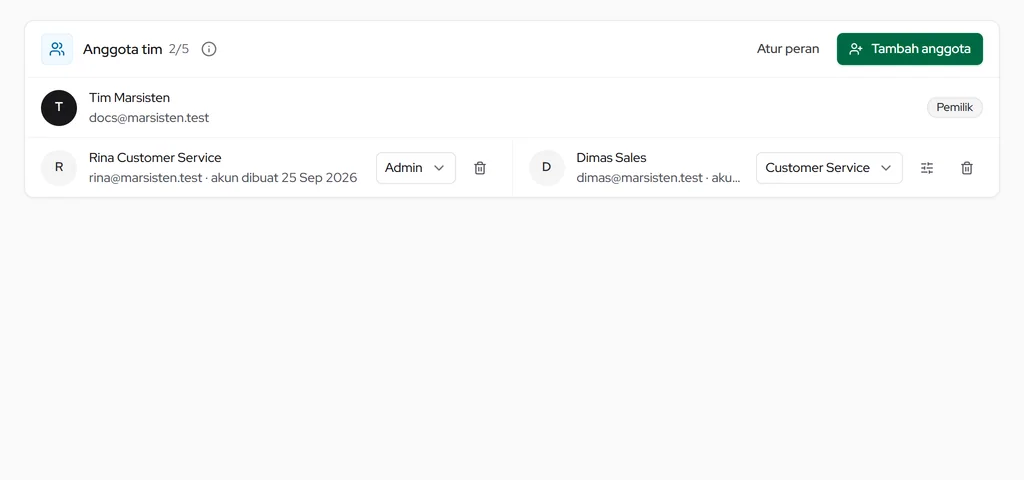Delete Dimas Sales via trash icon

967,168
